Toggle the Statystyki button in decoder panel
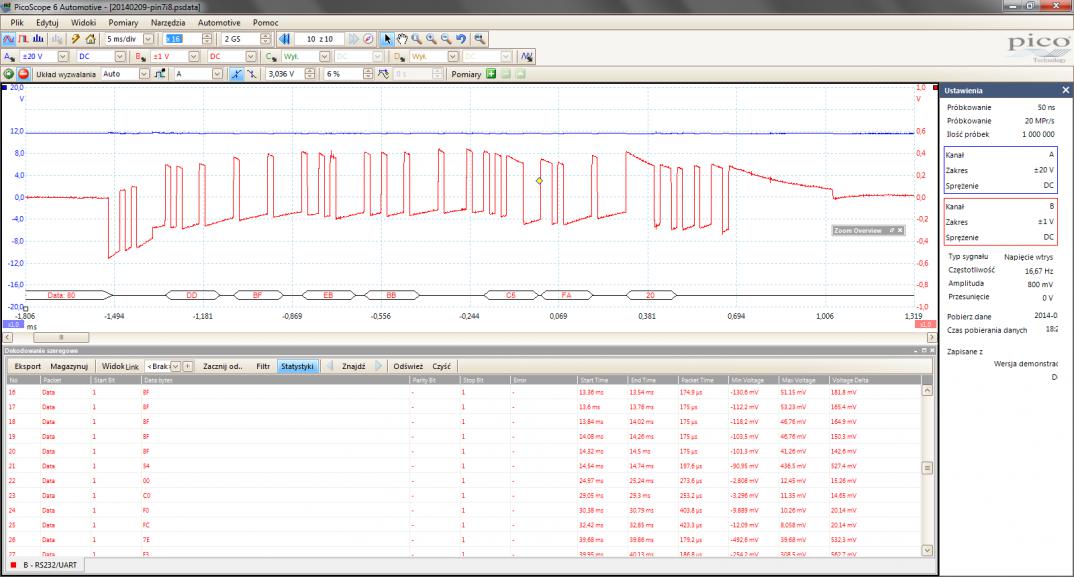Image resolution: width=1074 pixels, height=577 pixels. [296, 366]
